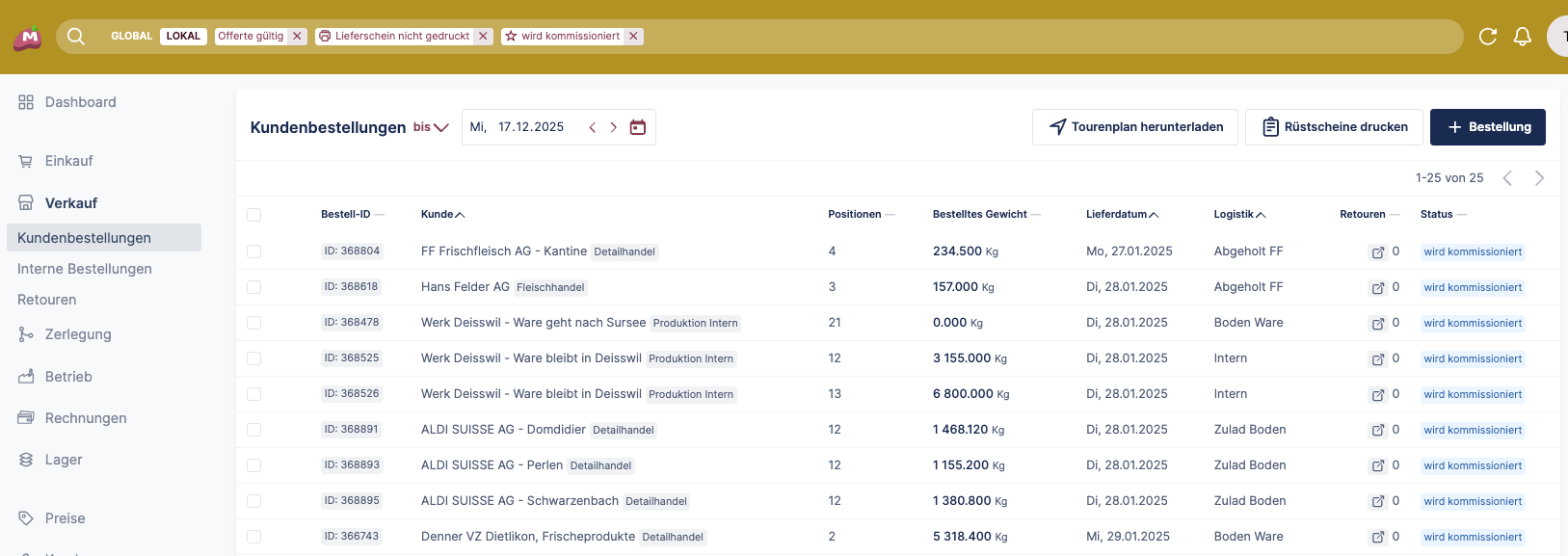Refresh the page with reload icon
The height and width of the screenshot is (556, 1568).
[x=1487, y=37]
